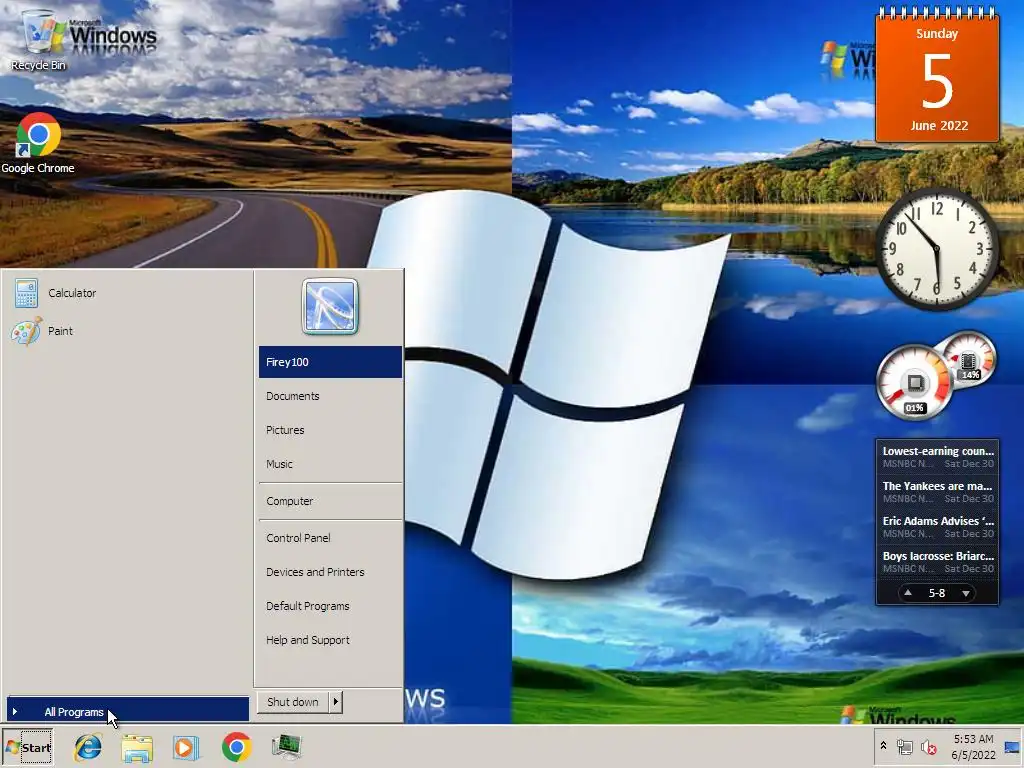Open the computer monitor app on taskbar
The image size is (1024, 768).
[x=286, y=747]
